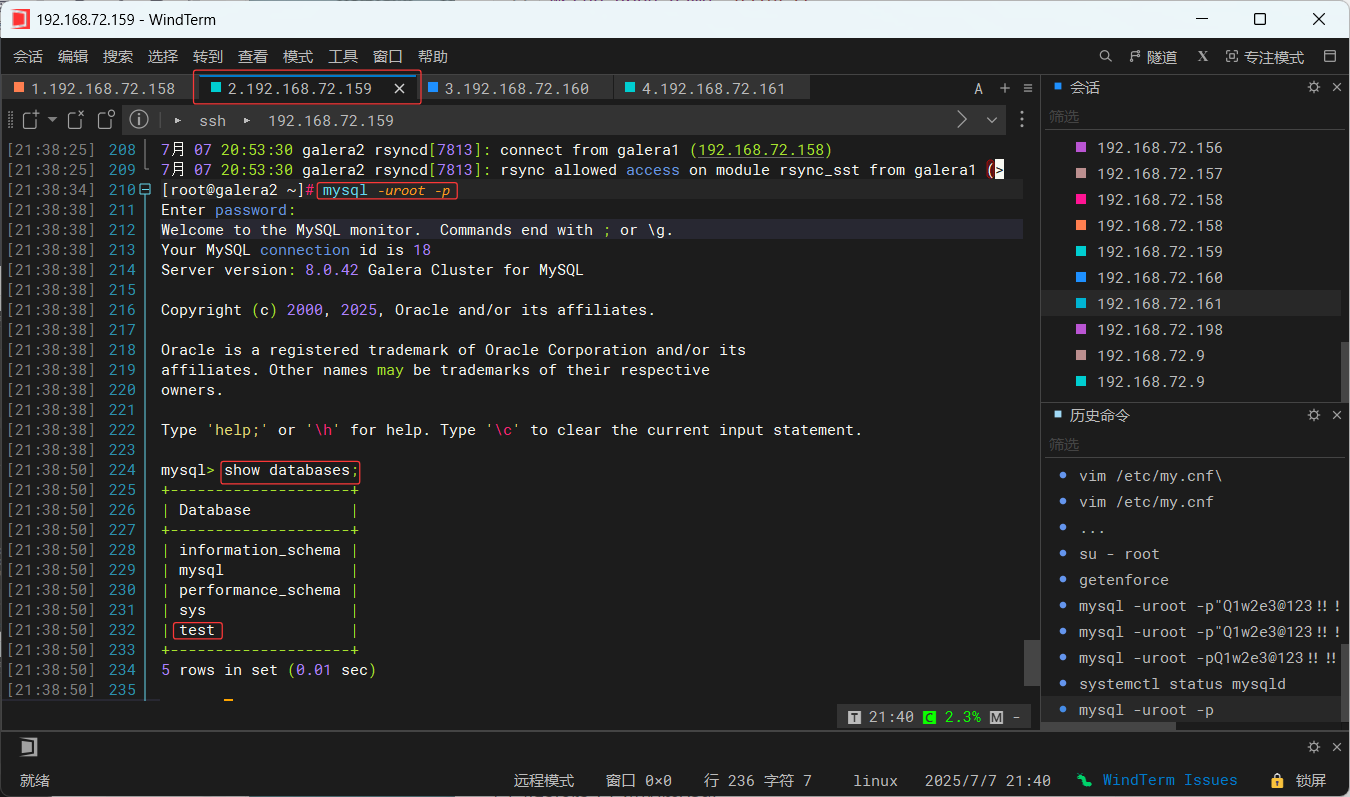Switch to tab 3.192.168.72.160
1350x797 pixels.
[516, 87]
